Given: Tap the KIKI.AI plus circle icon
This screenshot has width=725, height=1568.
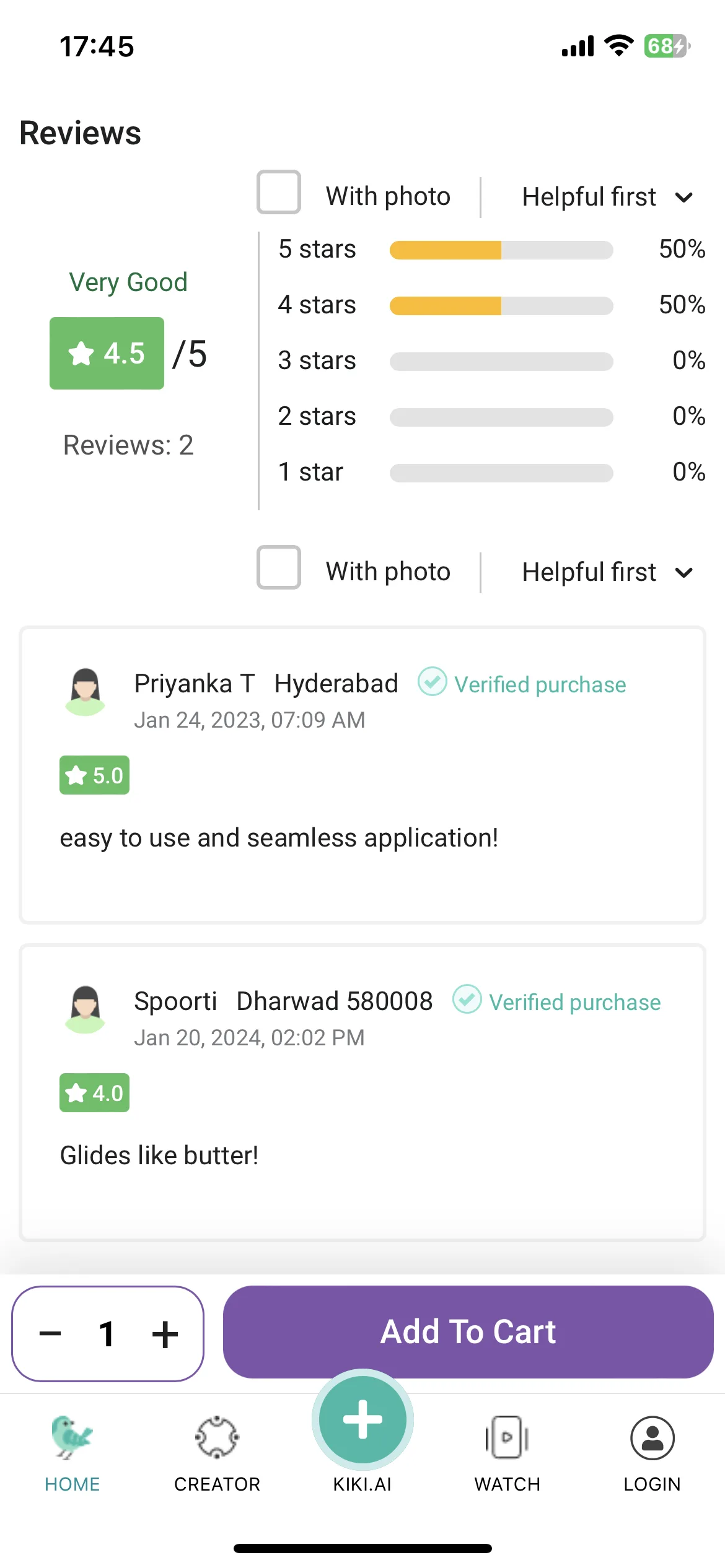Looking at the screenshot, I should click(362, 1419).
